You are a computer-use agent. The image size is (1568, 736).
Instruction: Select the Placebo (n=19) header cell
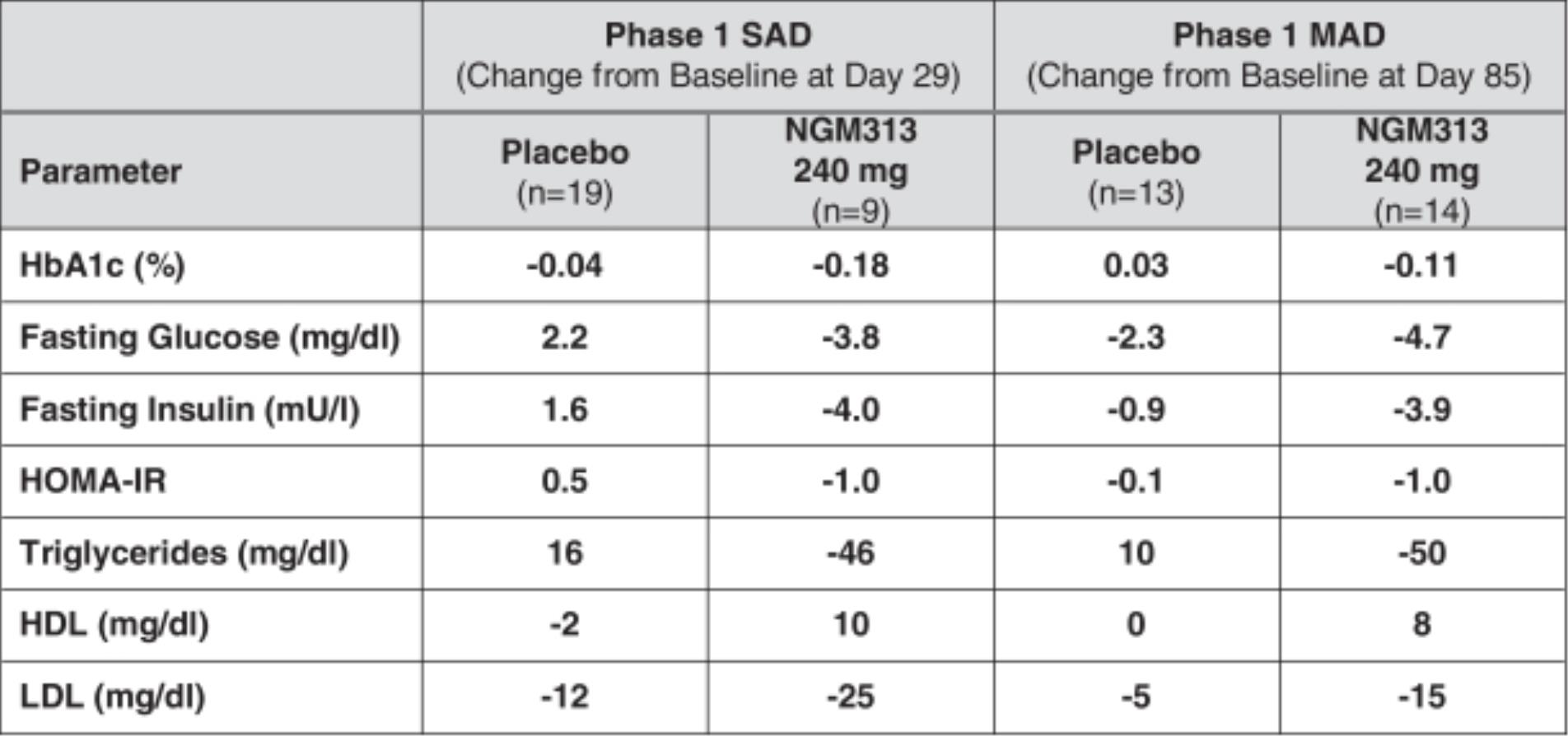pyautogui.click(x=565, y=171)
